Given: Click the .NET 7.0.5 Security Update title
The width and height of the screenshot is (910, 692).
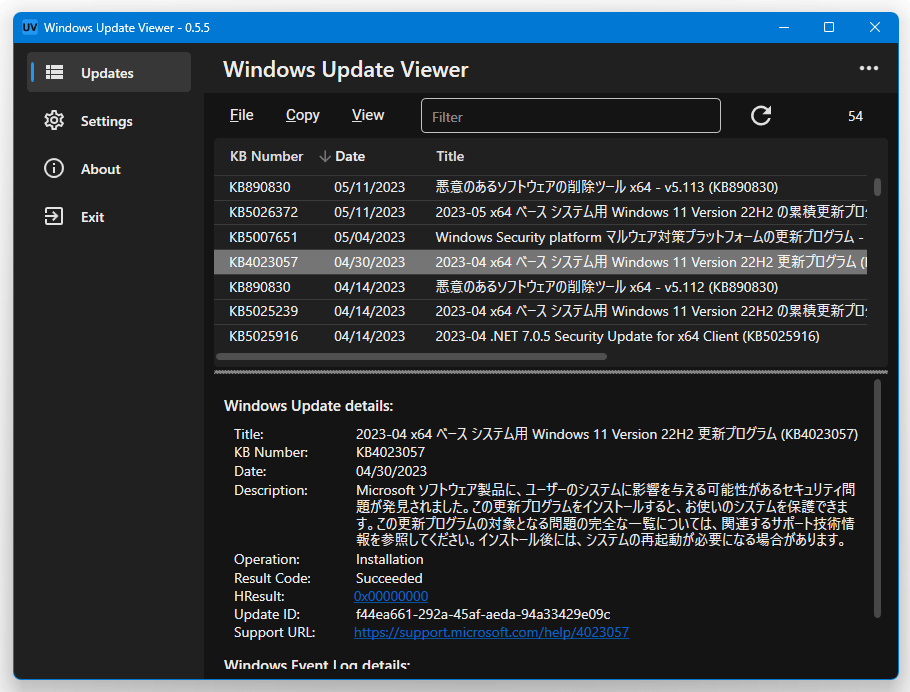Looking at the screenshot, I should pyautogui.click(x=627, y=336).
